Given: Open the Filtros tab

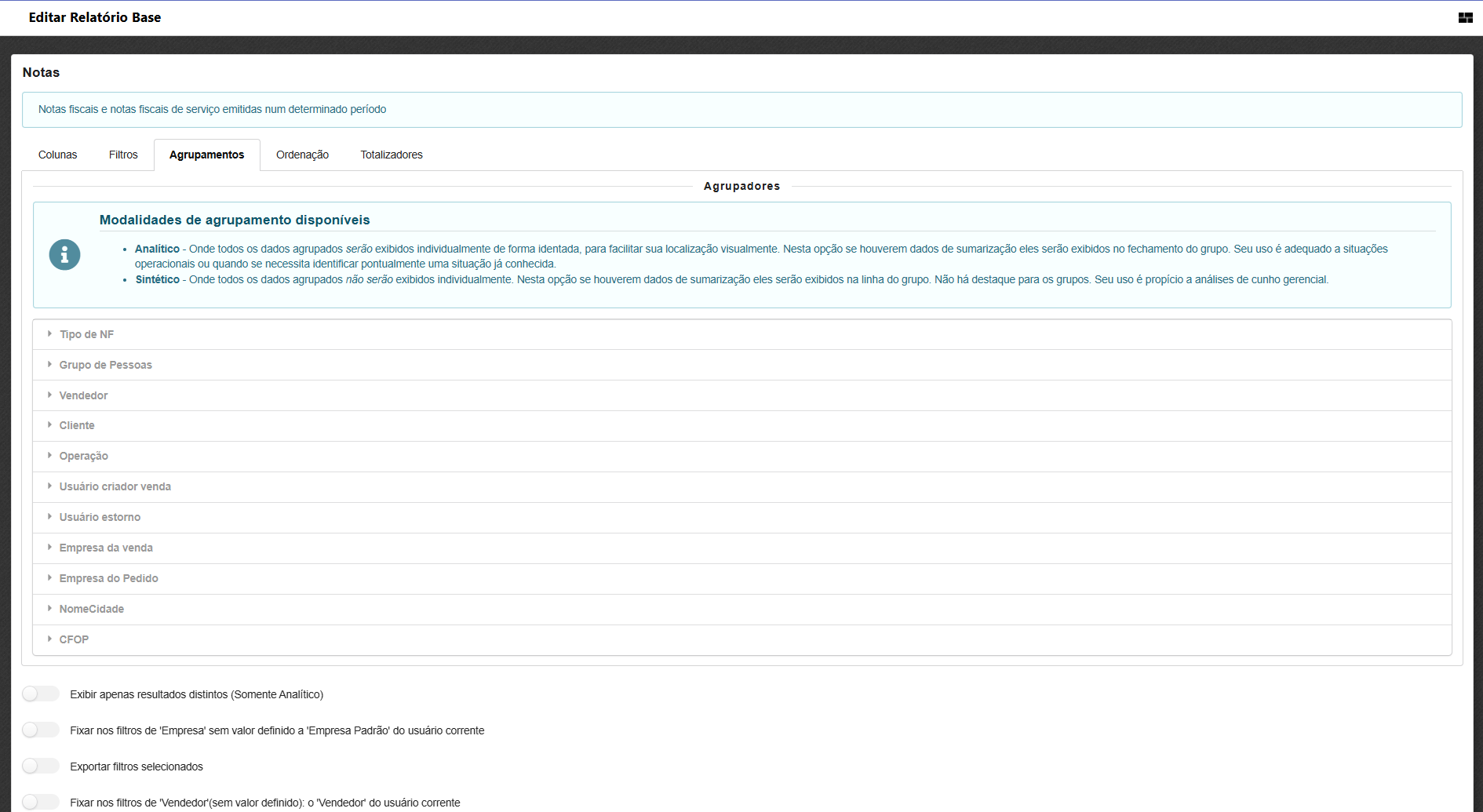Looking at the screenshot, I should [123, 155].
